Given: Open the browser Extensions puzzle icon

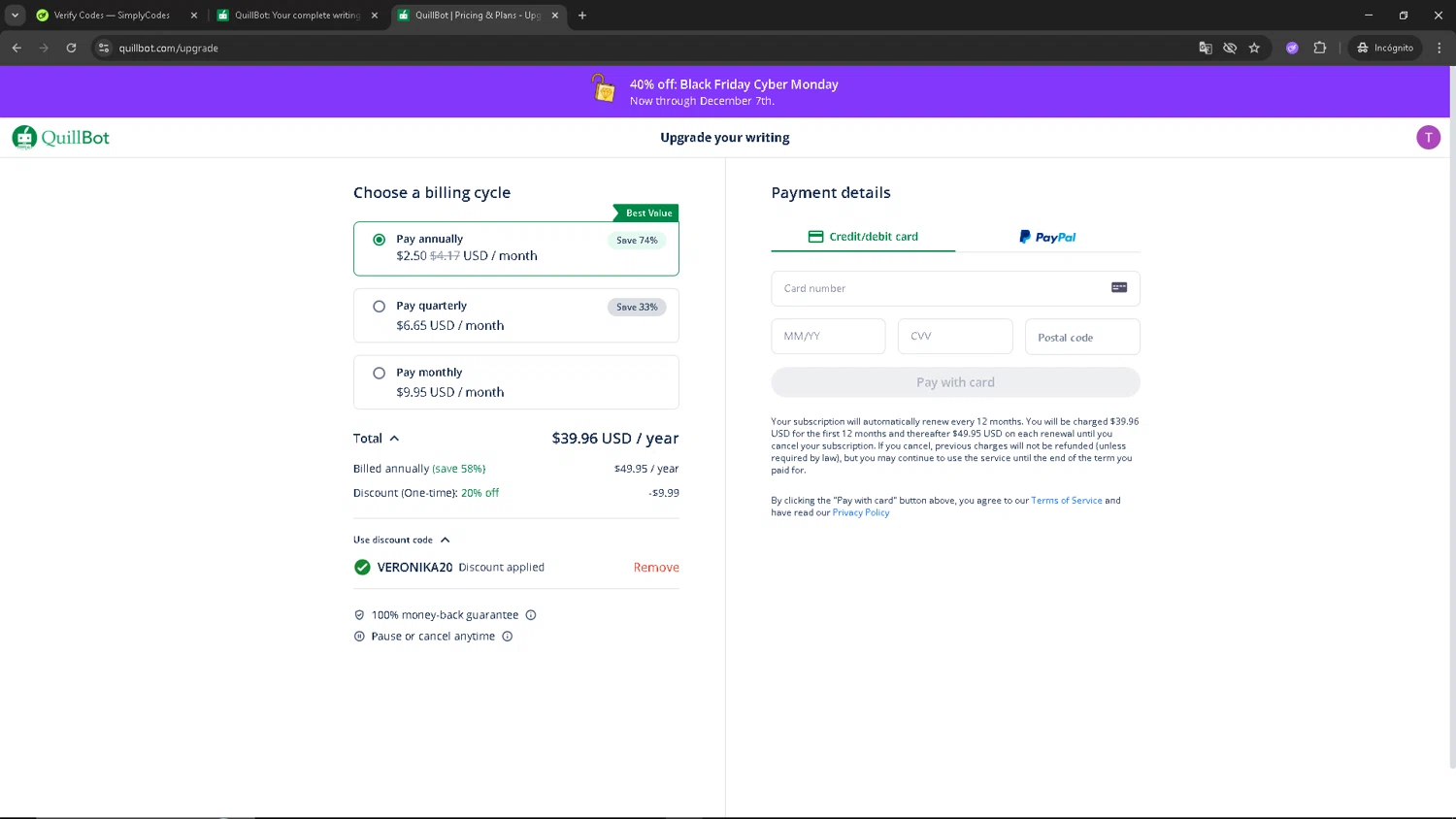Looking at the screenshot, I should click(x=1320, y=48).
